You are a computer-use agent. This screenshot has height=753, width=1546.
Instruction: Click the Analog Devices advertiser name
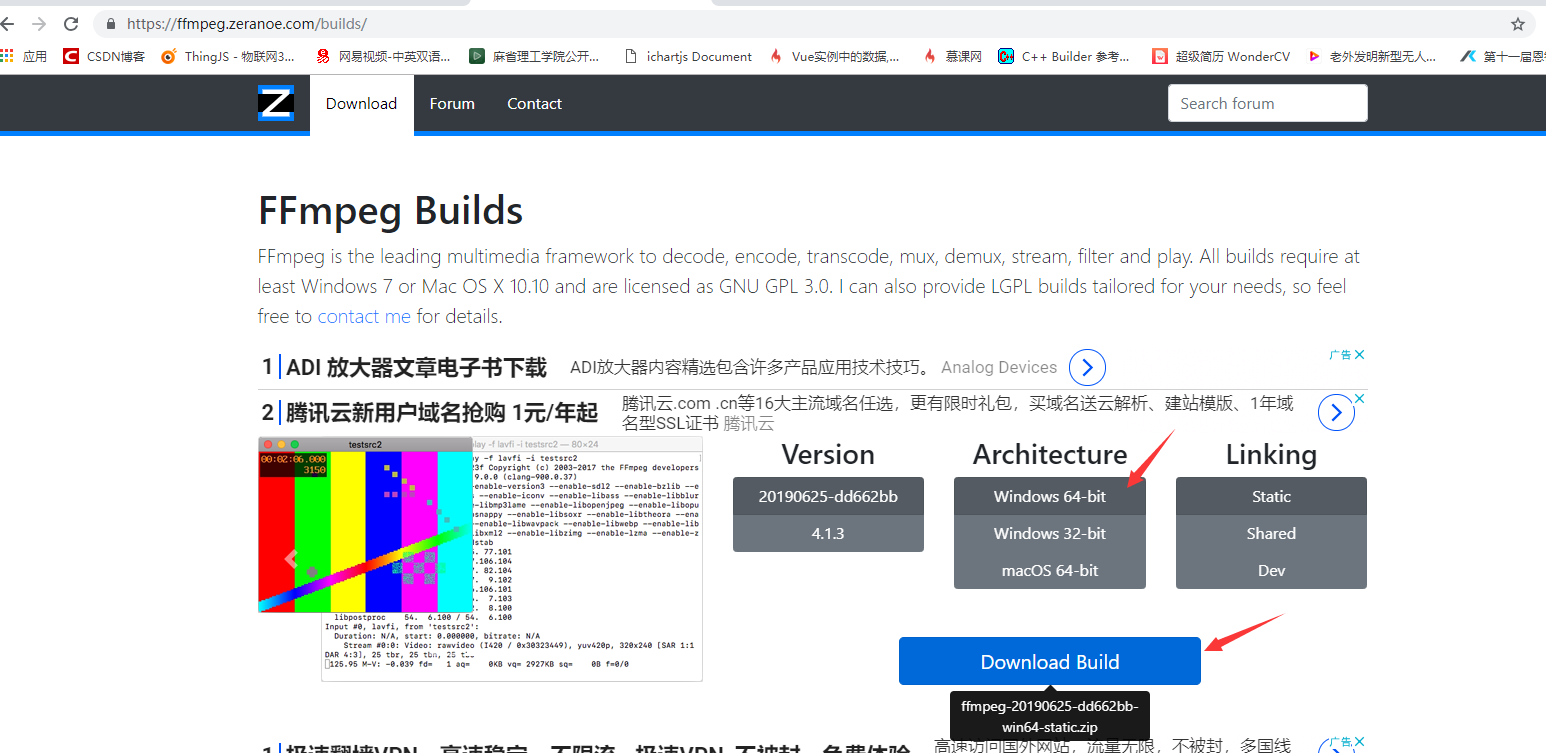point(999,367)
